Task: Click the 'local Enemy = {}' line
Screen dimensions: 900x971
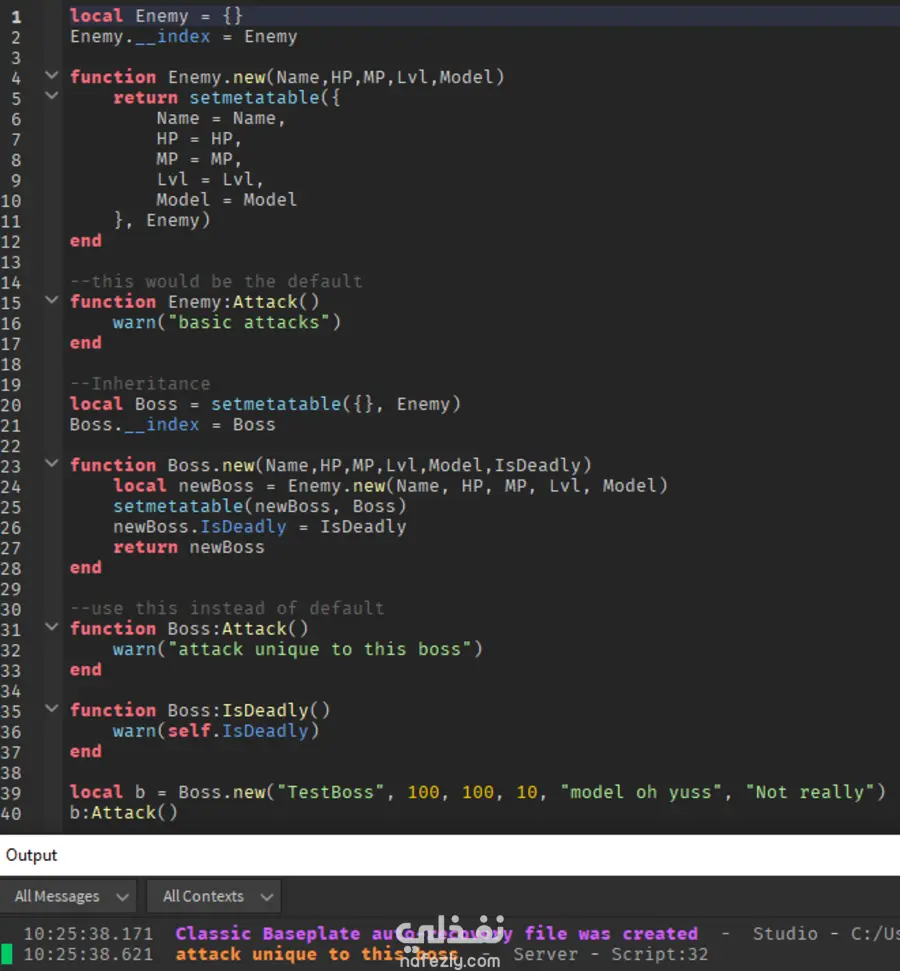Action: pyautogui.click(x=156, y=16)
